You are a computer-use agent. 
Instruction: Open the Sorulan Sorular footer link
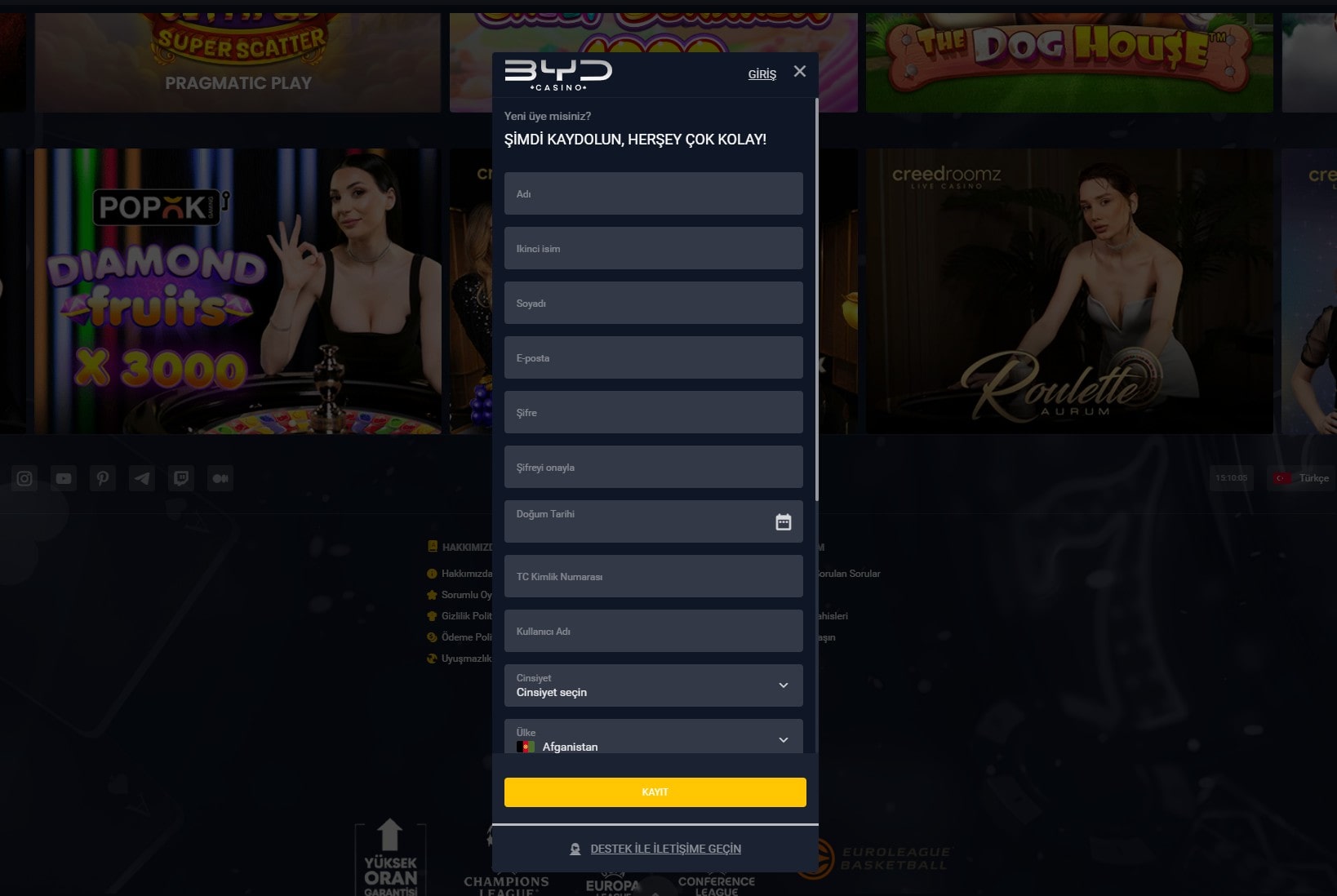coord(849,574)
